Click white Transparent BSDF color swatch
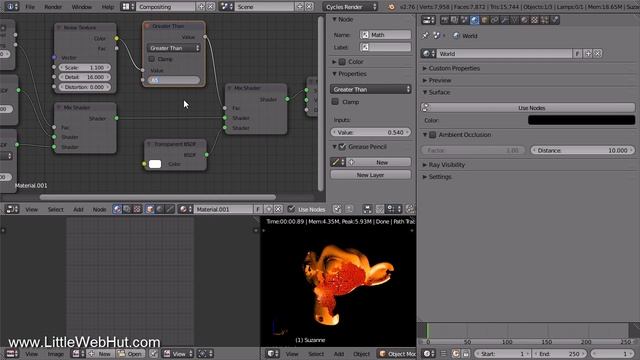This screenshot has height=360, width=640. pos(155,164)
